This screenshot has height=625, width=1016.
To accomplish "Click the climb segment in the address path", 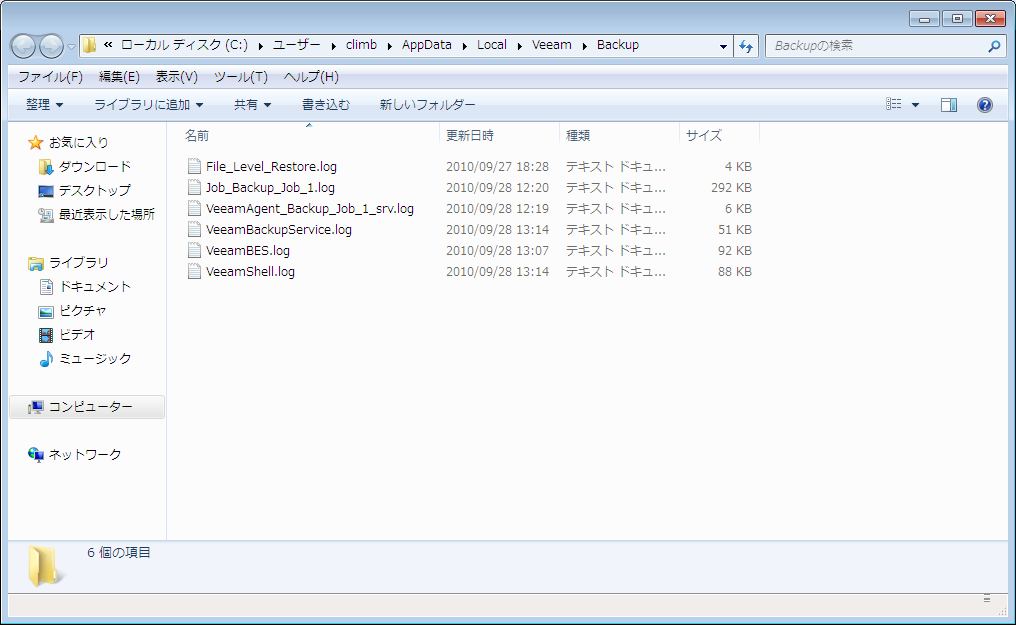I will tap(361, 45).
